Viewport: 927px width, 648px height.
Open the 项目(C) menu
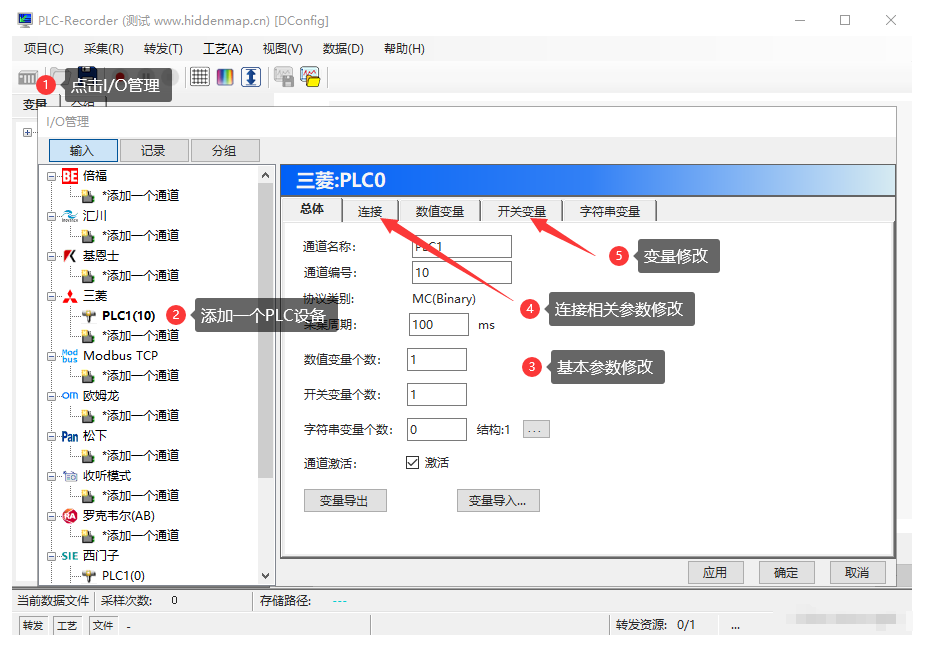tap(44, 48)
